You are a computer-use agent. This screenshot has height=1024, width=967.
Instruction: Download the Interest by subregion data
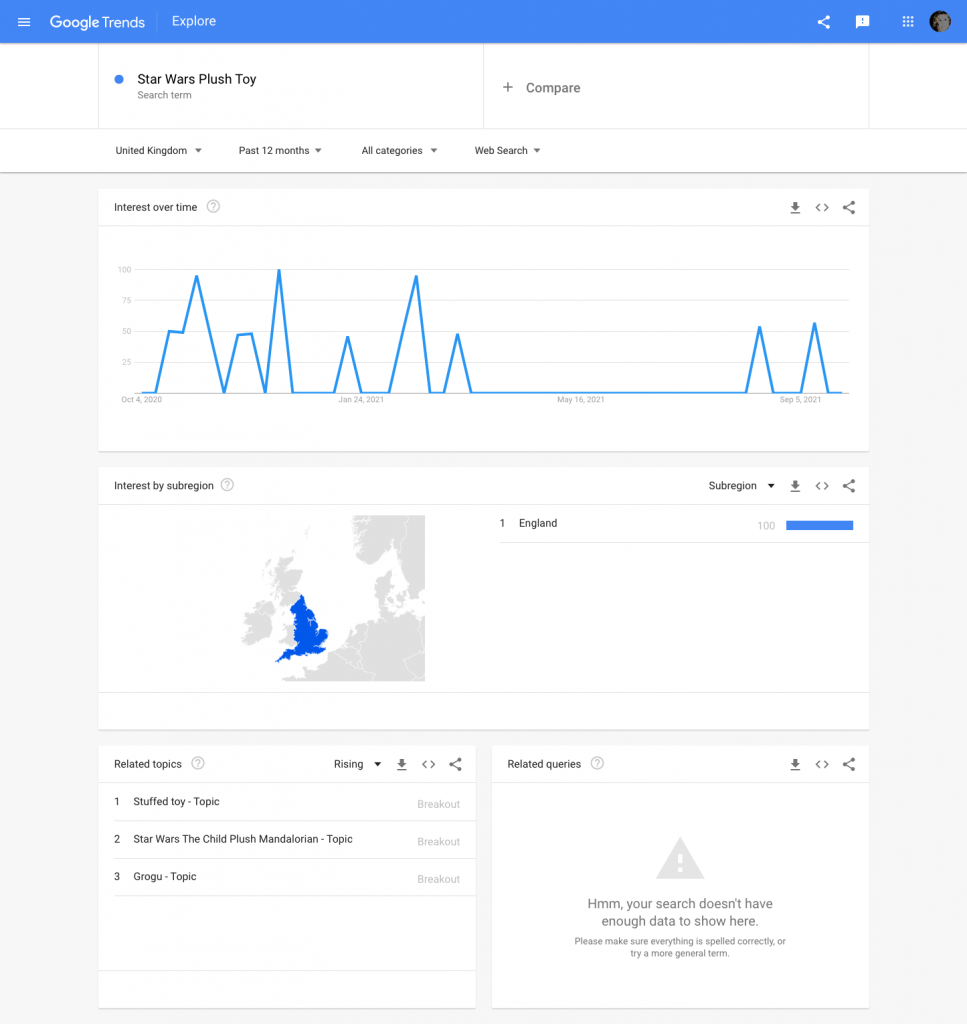[795, 485]
